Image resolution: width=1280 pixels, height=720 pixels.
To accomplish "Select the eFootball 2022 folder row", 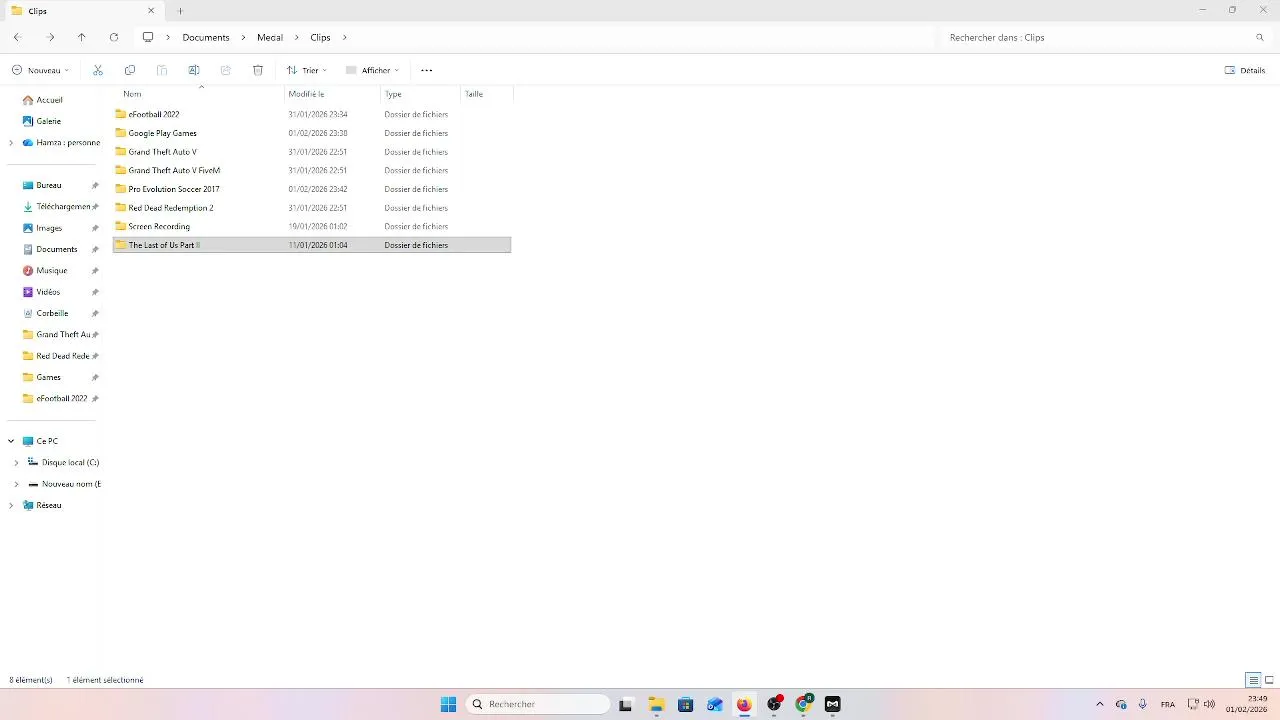I will tap(312, 114).
